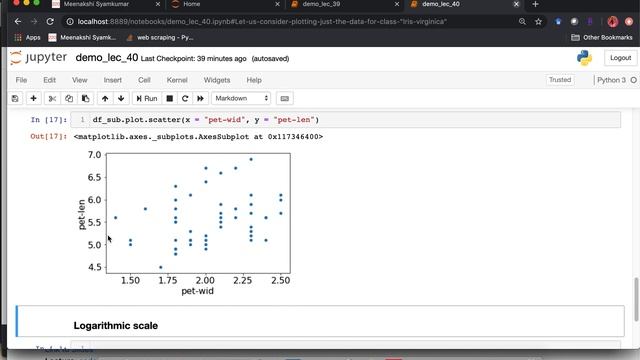Reload the current browser page

tap(50, 22)
